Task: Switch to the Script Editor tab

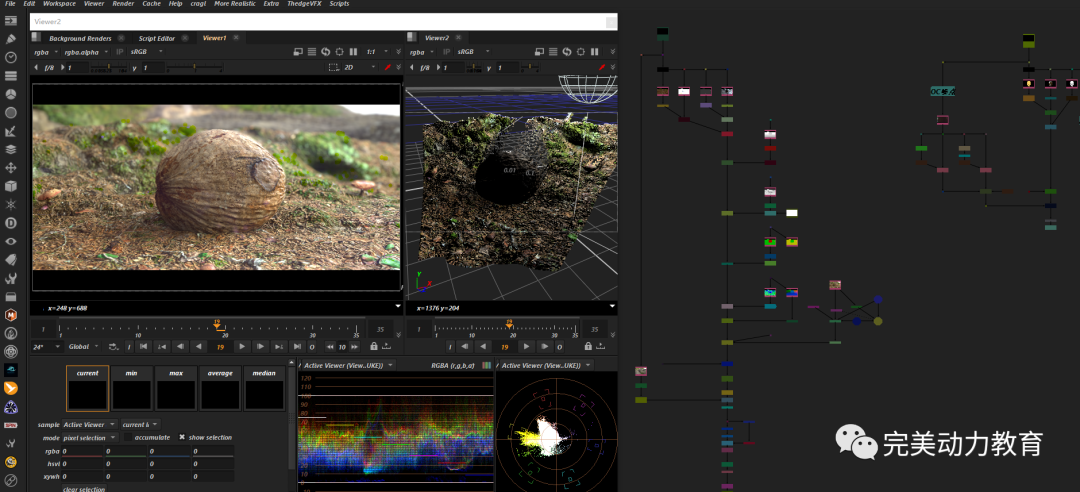Action: point(156,38)
